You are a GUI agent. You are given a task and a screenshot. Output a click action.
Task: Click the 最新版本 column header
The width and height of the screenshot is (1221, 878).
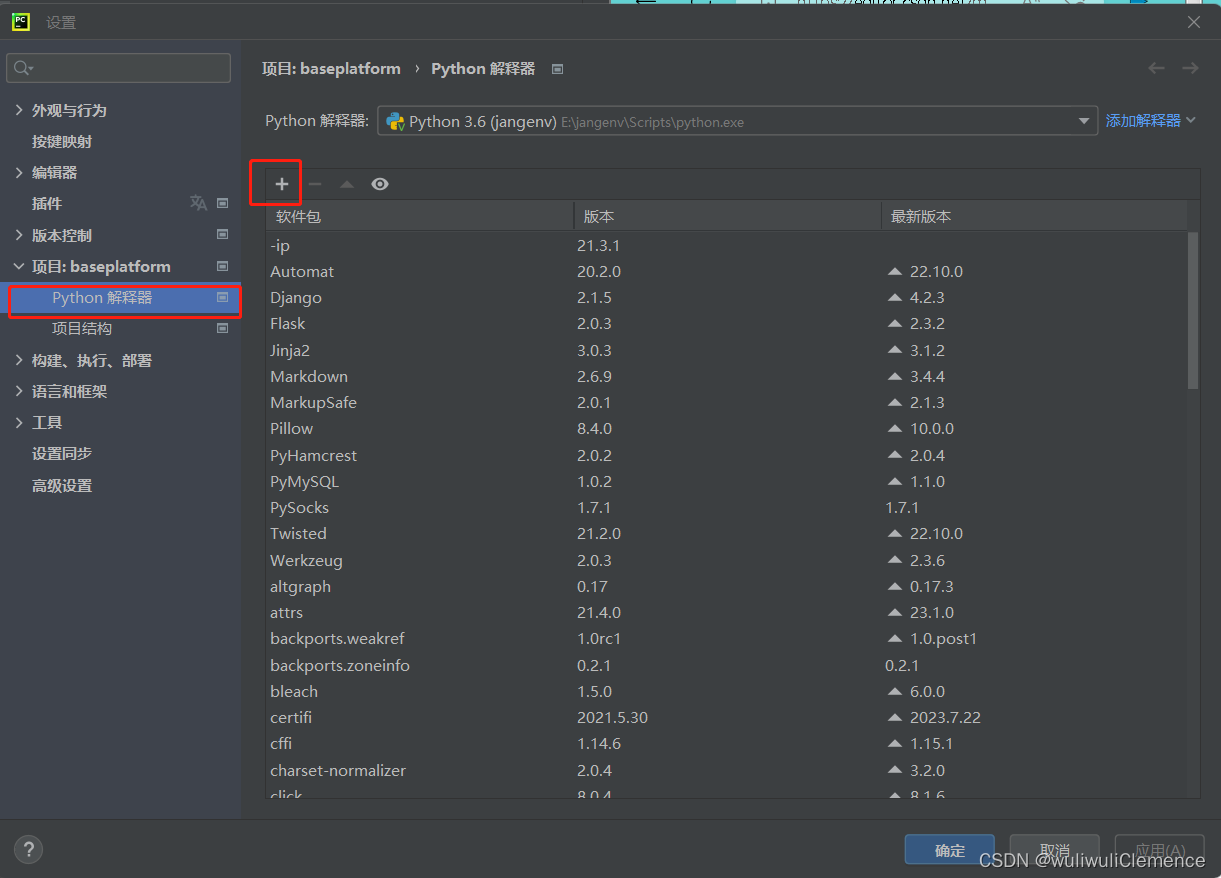pyautogui.click(x=1034, y=216)
